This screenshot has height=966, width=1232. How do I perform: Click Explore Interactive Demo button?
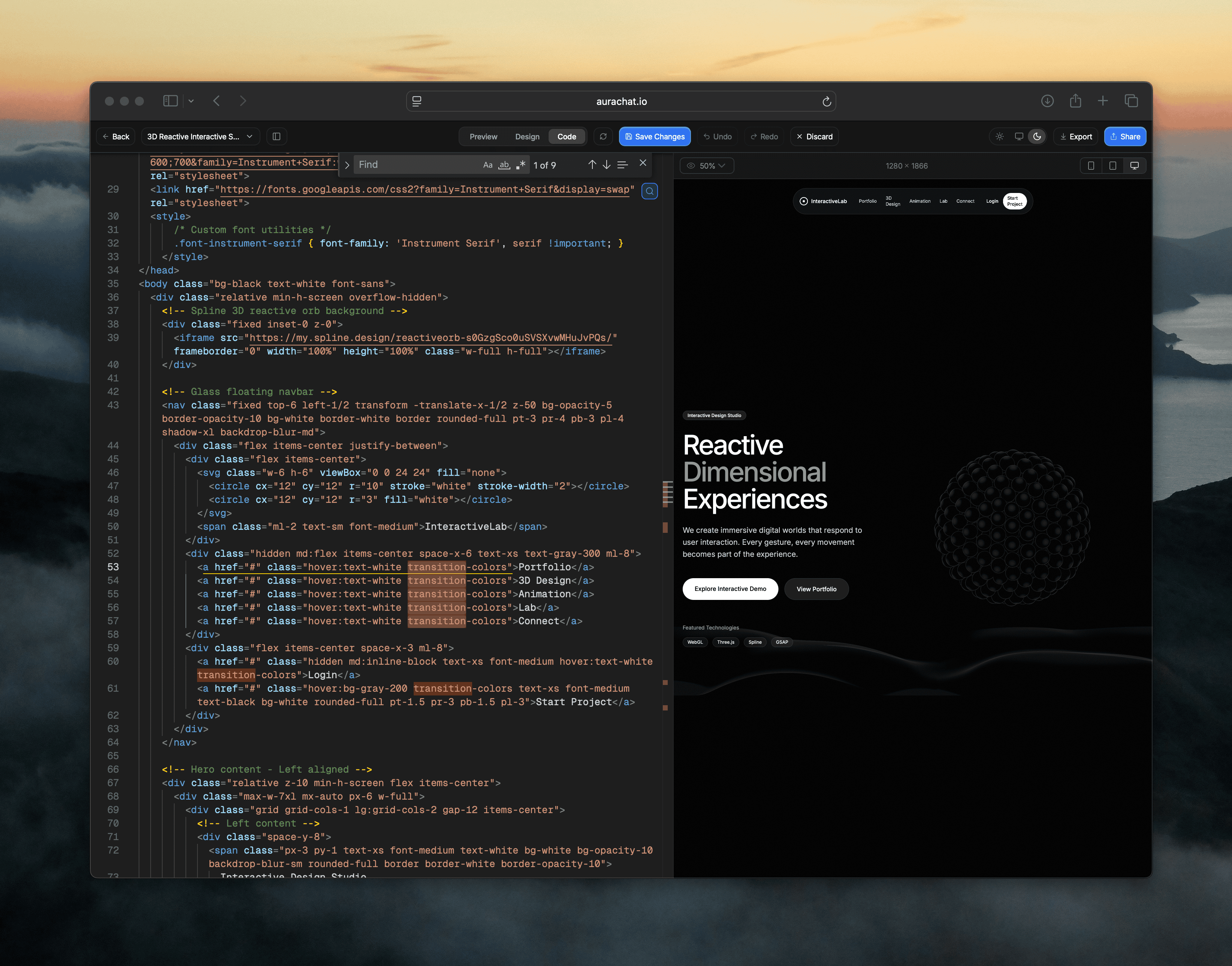click(730, 589)
